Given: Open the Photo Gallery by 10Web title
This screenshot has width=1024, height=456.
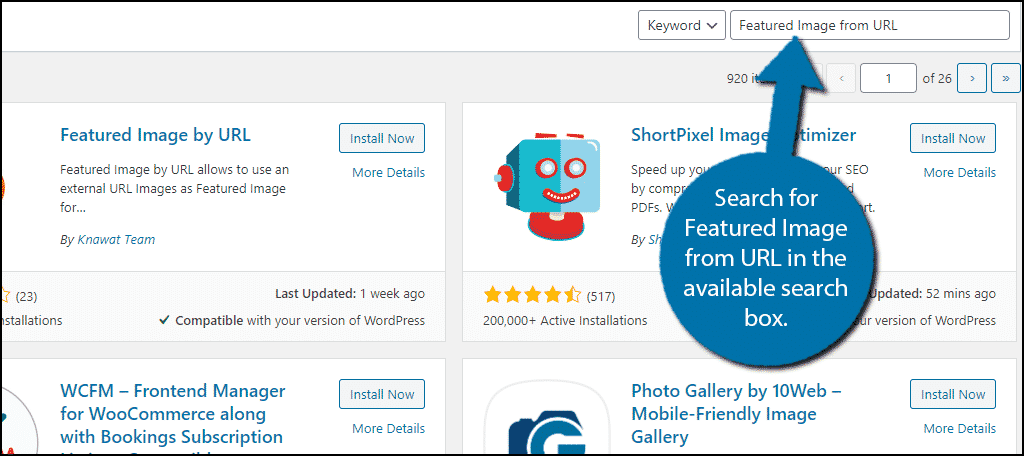Looking at the screenshot, I should (x=736, y=414).
